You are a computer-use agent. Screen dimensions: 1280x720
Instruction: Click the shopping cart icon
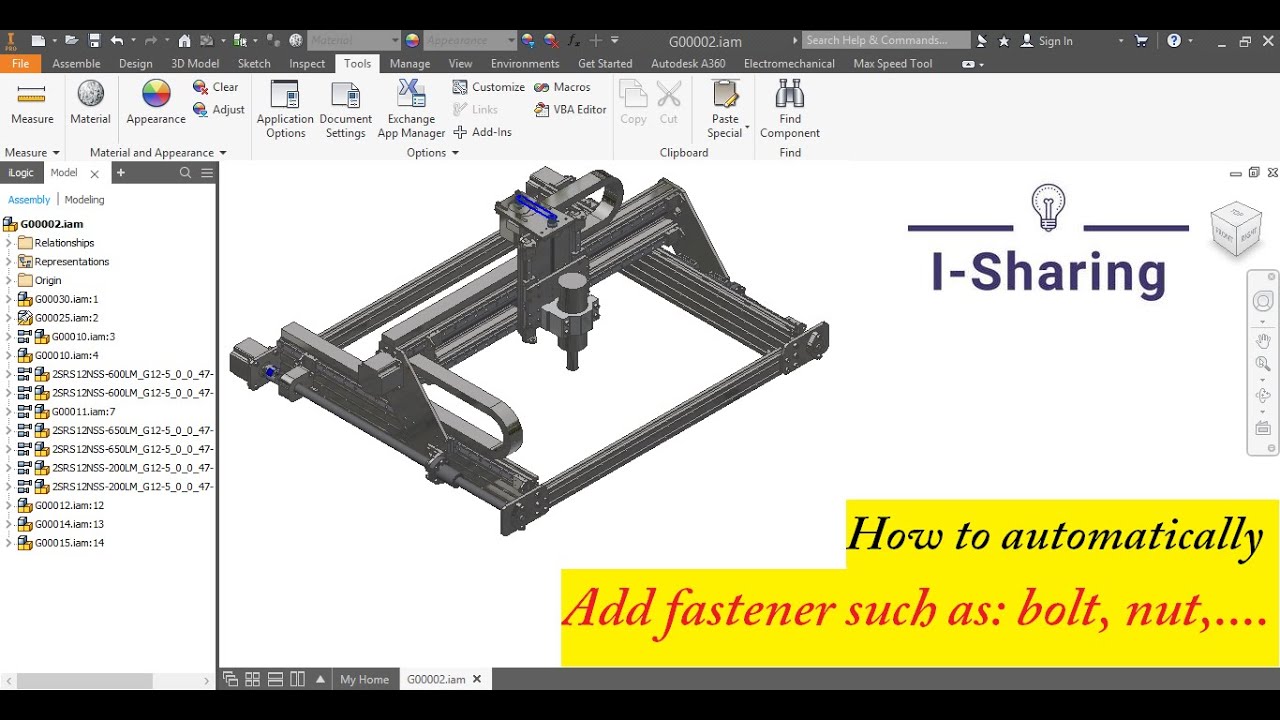1142,41
